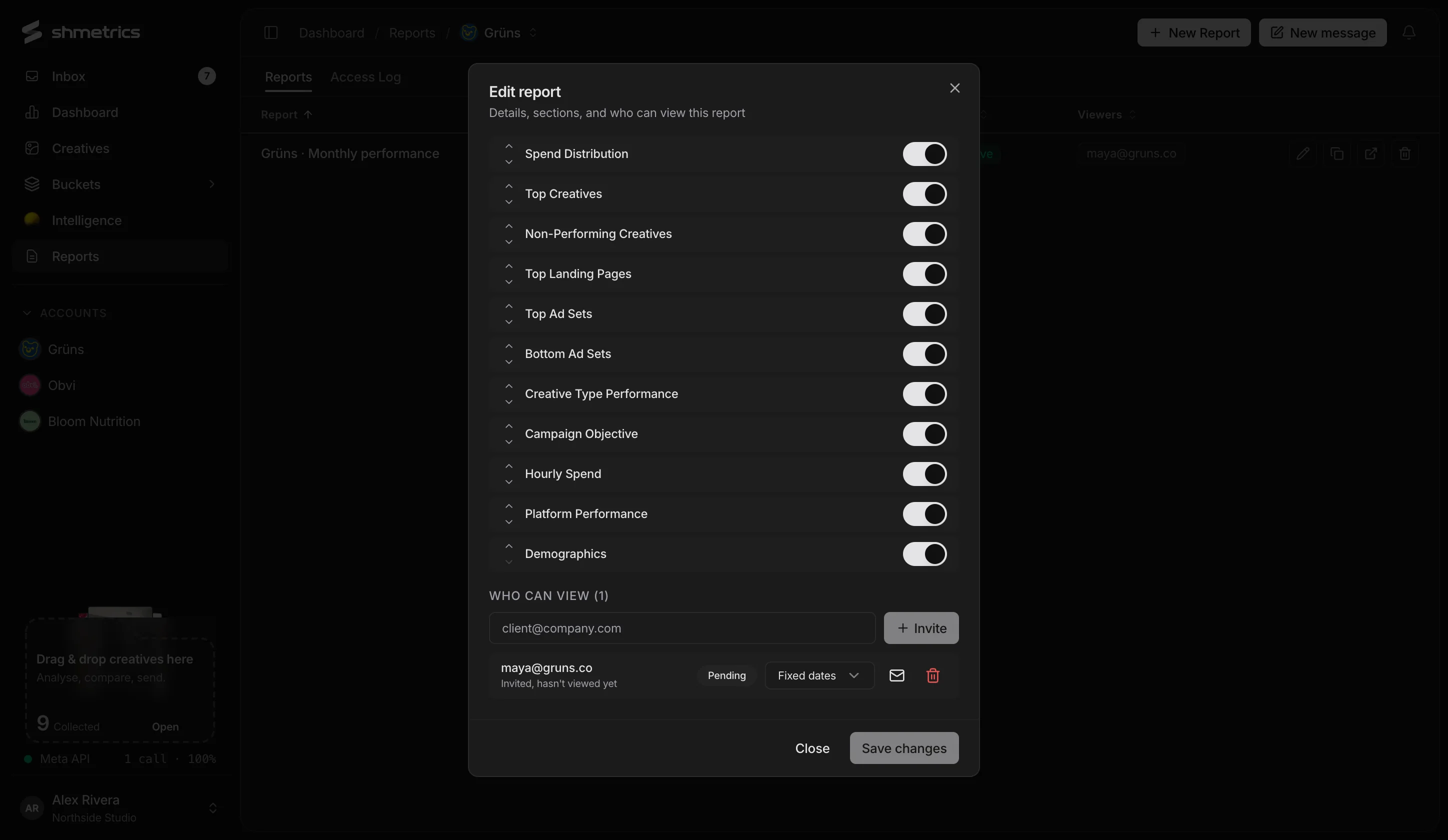Move Top Landing Pages section down
This screenshot has height=840, width=1448.
pyautogui.click(x=508, y=282)
